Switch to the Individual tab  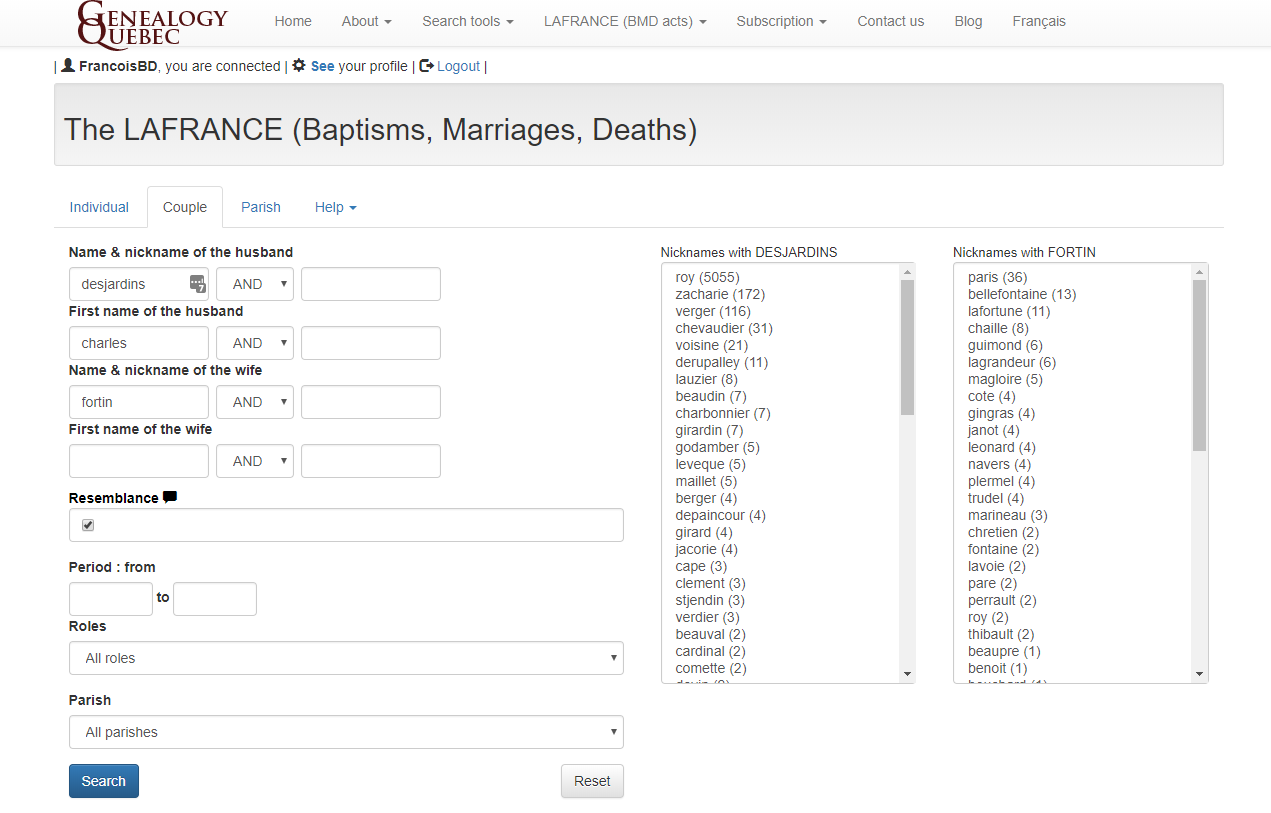pyautogui.click(x=99, y=207)
